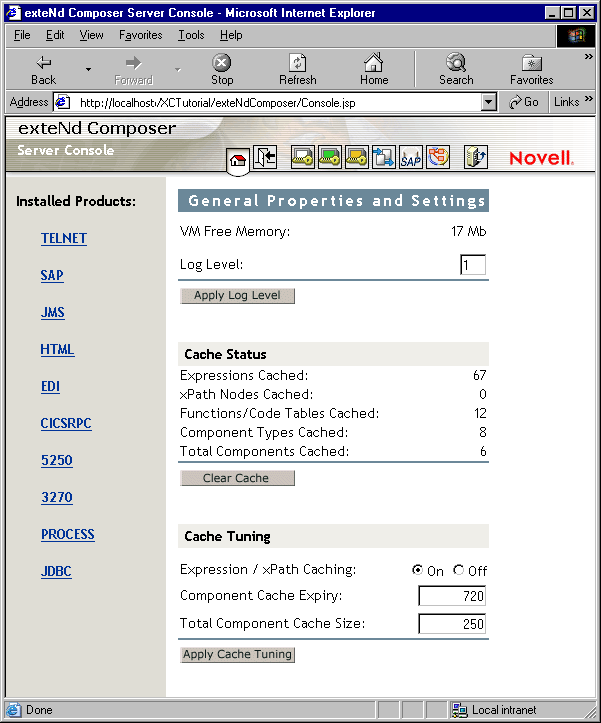Click the Apply Log Level button
Viewport: 601px width, 723px height.
pyautogui.click(x=237, y=296)
